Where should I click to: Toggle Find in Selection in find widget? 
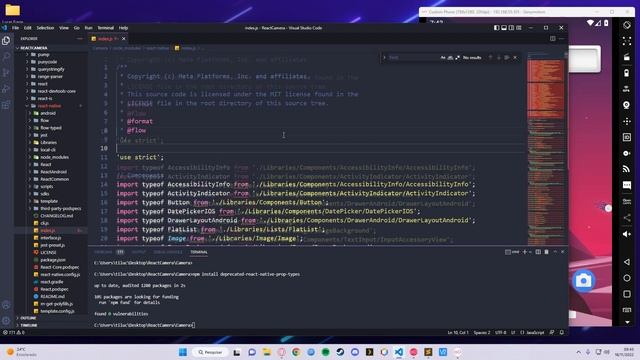tap(507, 58)
